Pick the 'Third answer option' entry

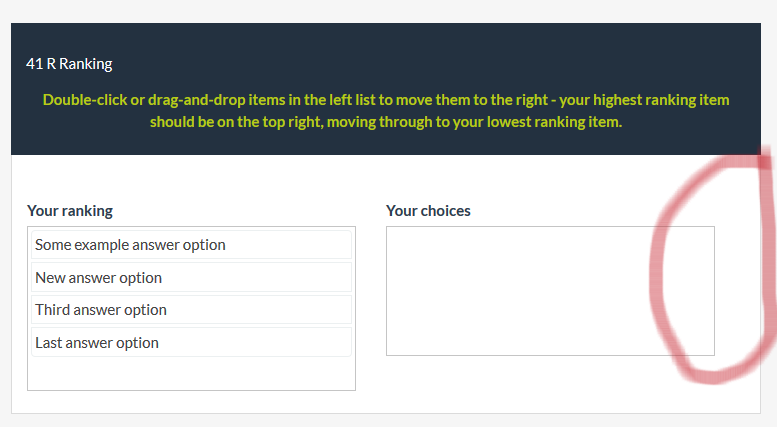pos(100,310)
